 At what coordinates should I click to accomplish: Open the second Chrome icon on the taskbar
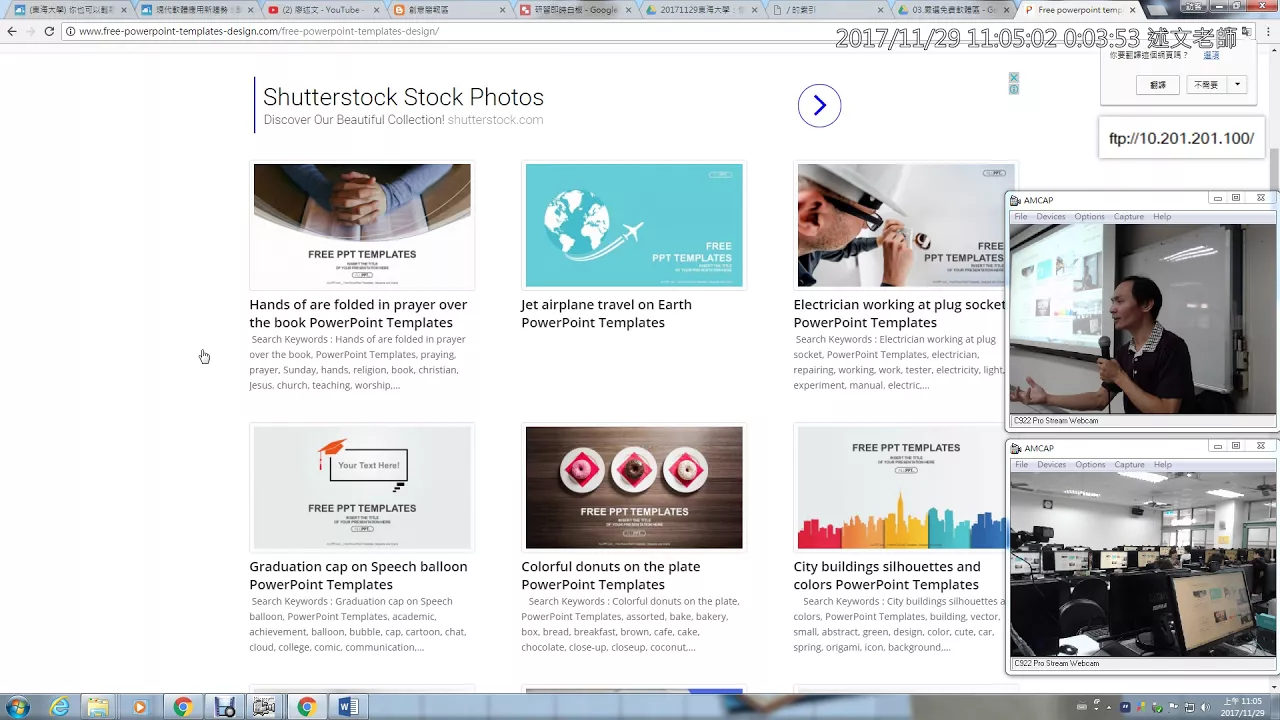point(306,707)
